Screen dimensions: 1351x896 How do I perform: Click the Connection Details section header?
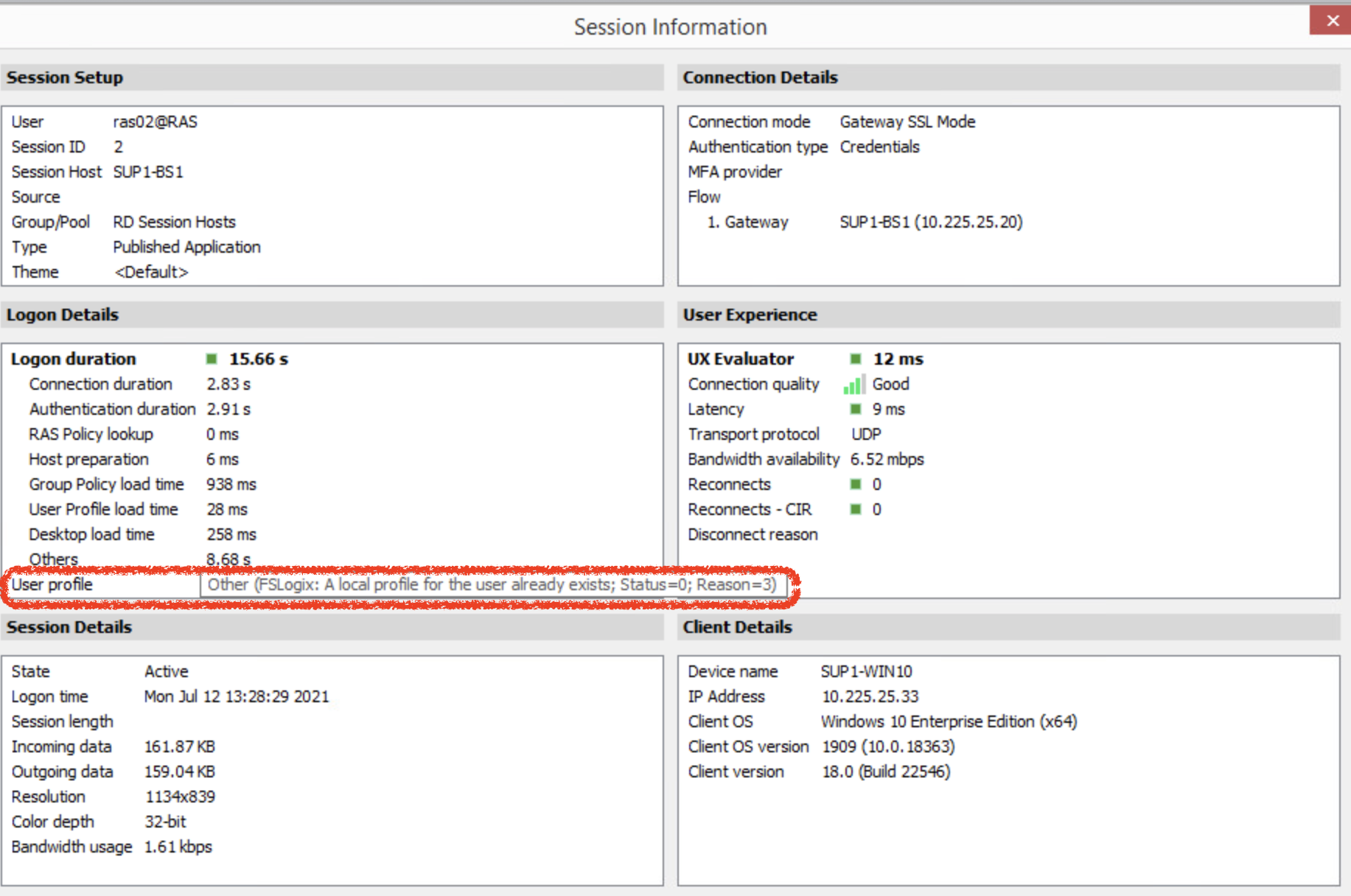coord(760,77)
